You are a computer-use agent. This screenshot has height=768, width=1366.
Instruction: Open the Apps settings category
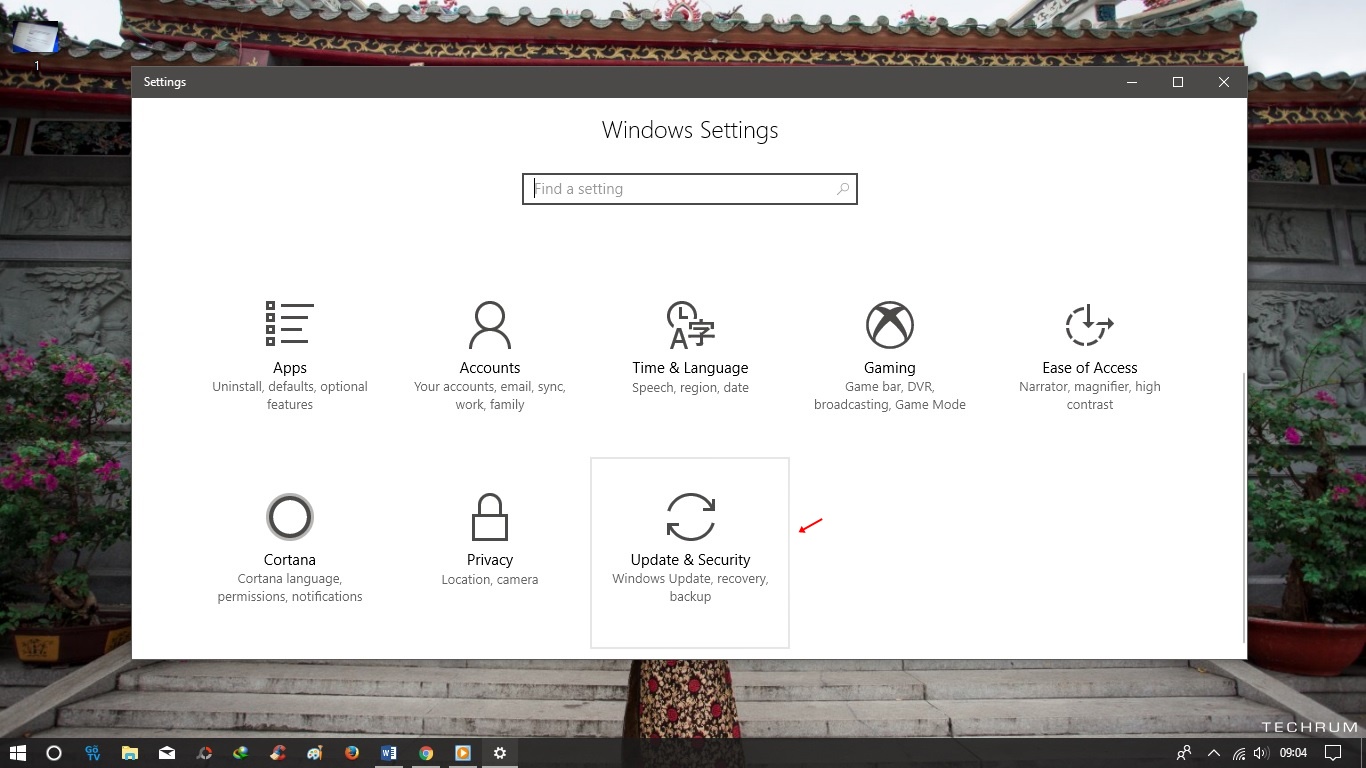click(290, 358)
